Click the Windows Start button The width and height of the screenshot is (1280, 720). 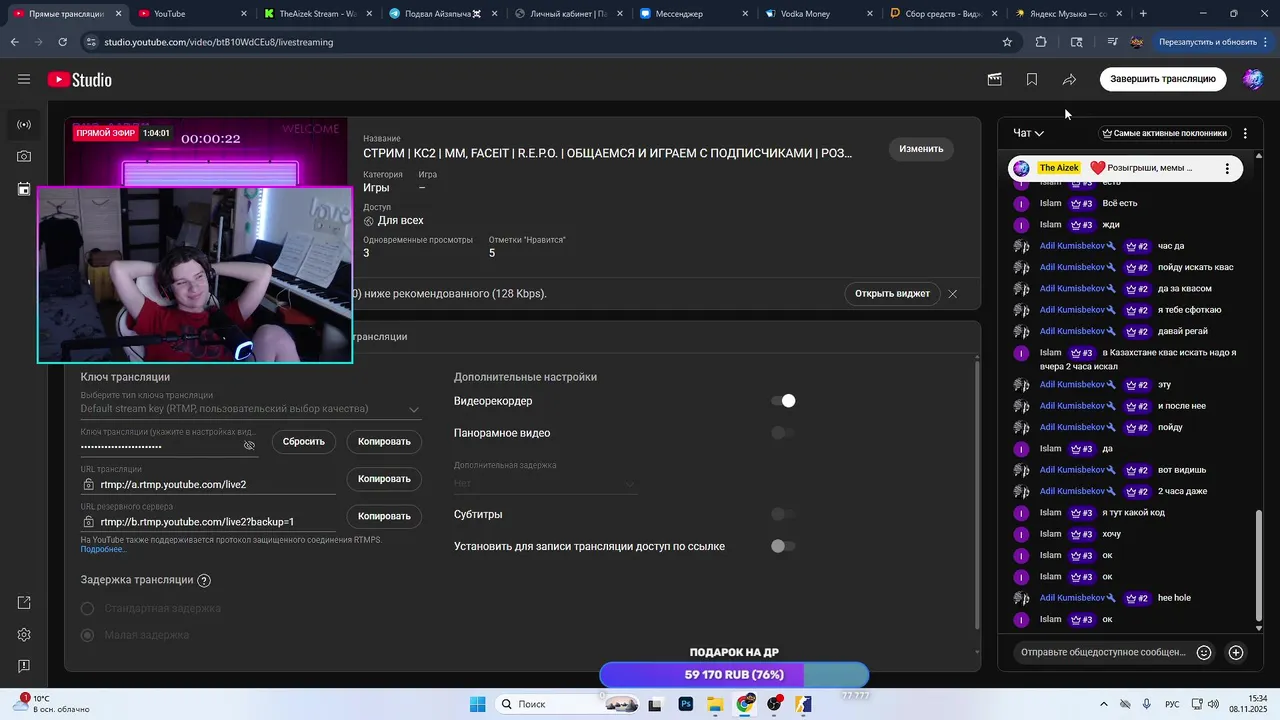(x=478, y=704)
